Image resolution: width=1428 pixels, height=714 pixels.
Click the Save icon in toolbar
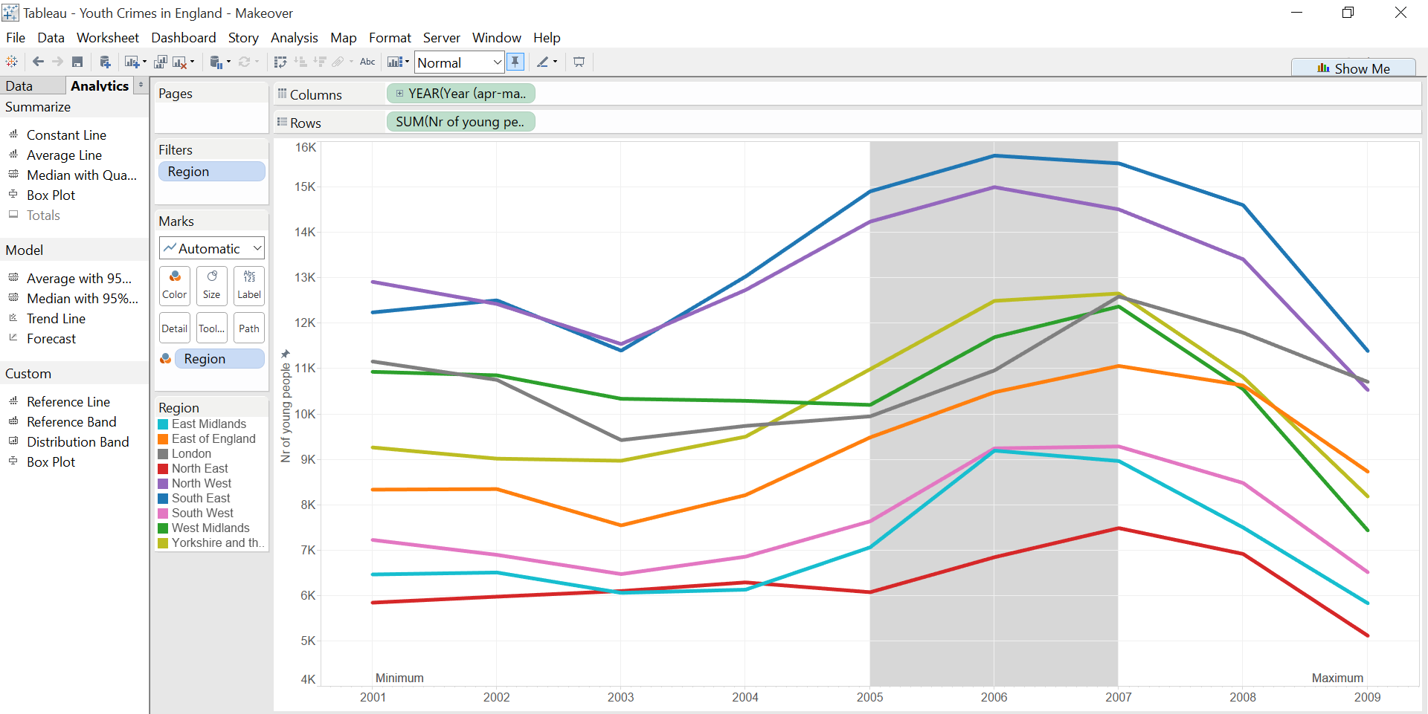pyautogui.click(x=77, y=62)
